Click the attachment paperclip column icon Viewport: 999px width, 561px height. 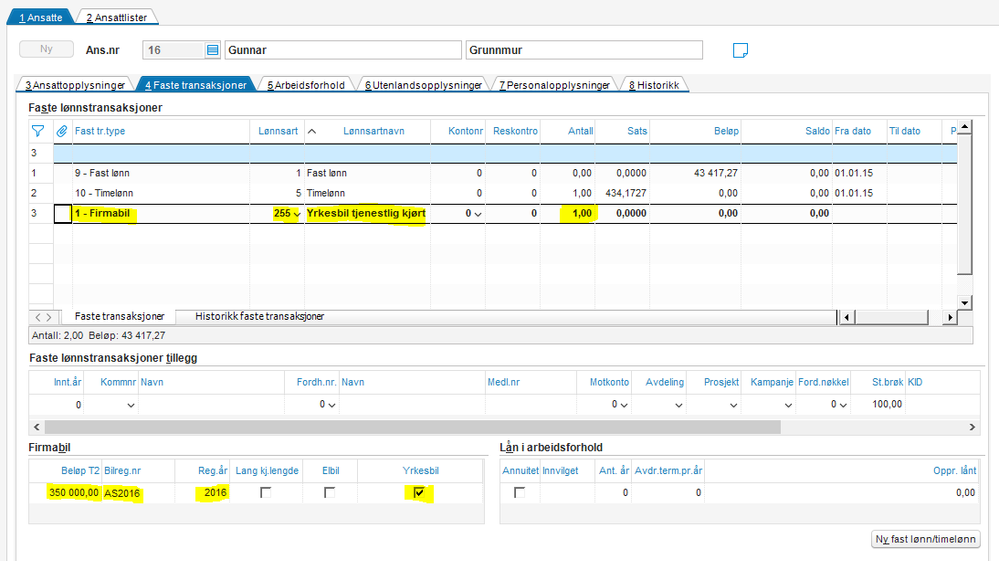pos(62,131)
